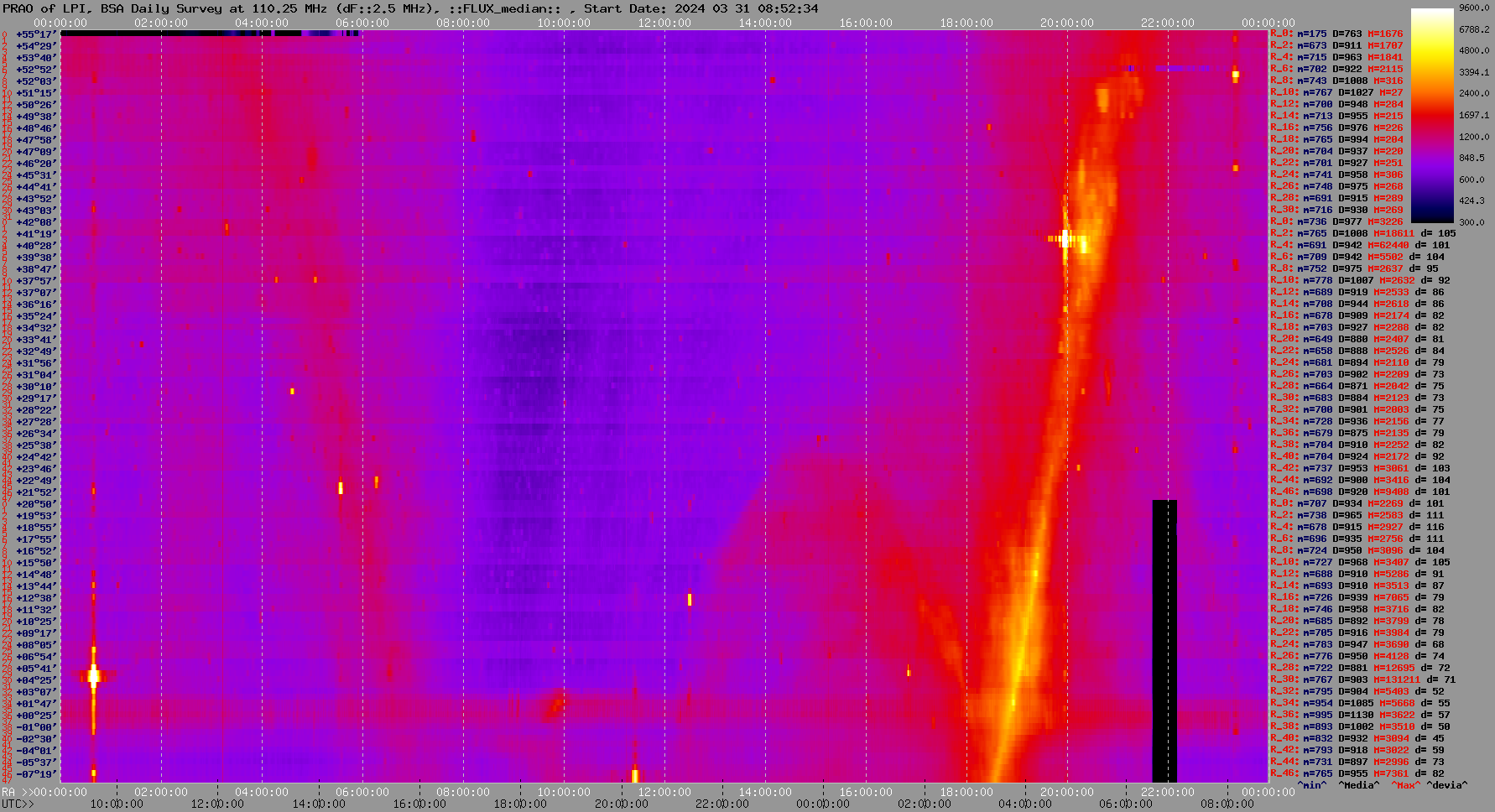Click the row 'R_16: m=726 D=939 M=7065'
Screen dimensions: 1495x812
click(x=1357, y=598)
